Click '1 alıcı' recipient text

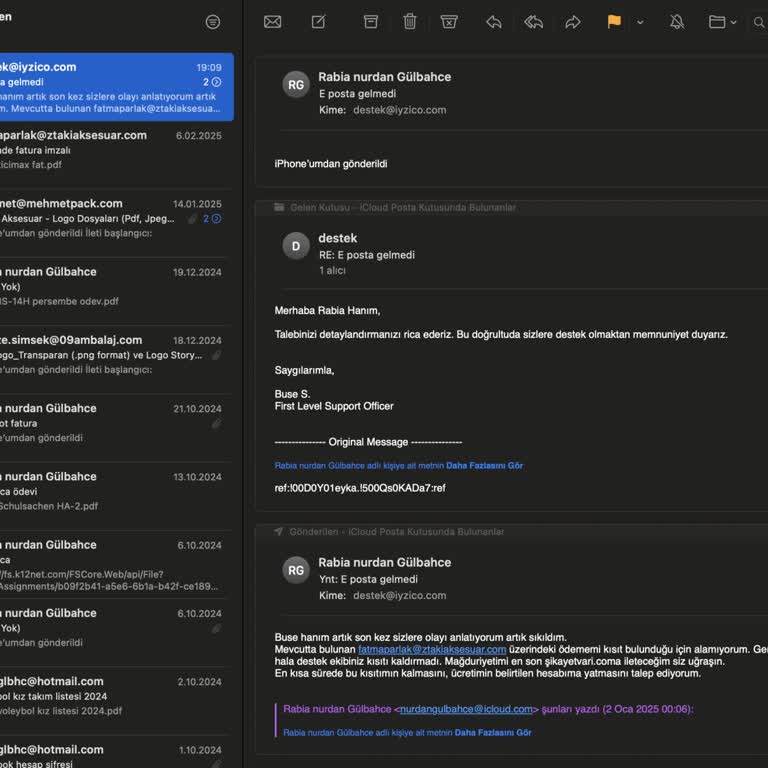coord(333,270)
